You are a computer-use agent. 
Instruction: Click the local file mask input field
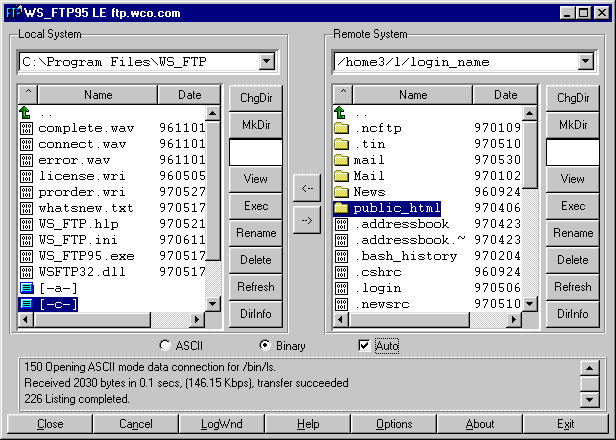256,152
